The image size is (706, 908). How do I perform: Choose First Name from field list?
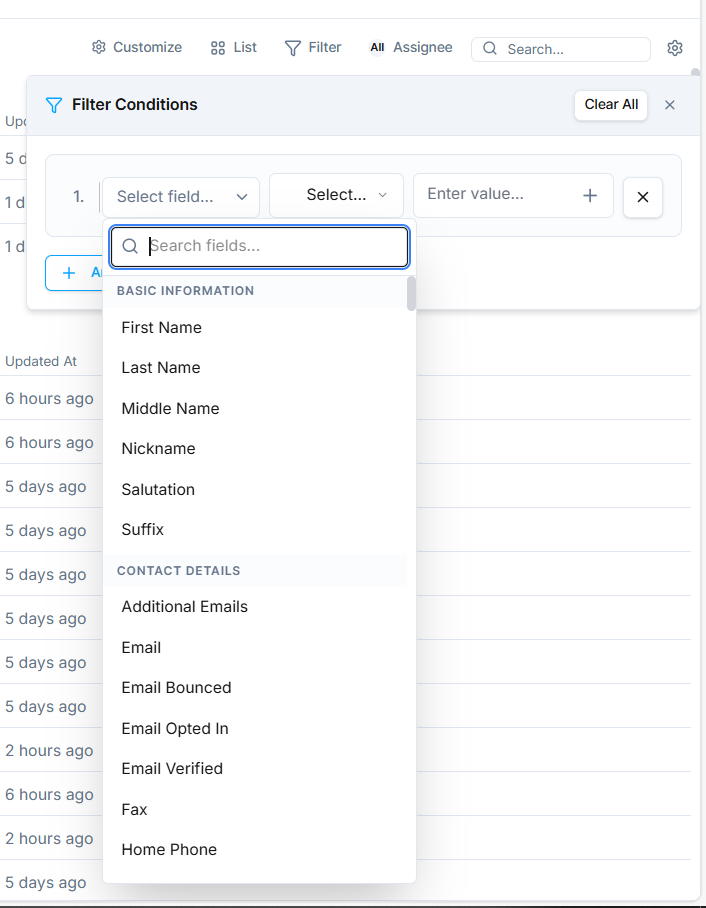162,328
